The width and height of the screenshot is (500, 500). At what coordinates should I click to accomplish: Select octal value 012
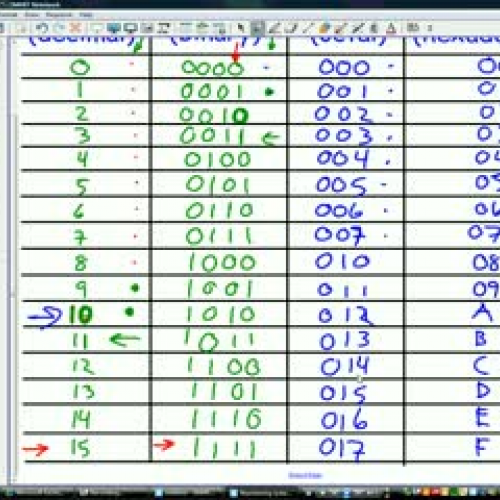(x=345, y=315)
